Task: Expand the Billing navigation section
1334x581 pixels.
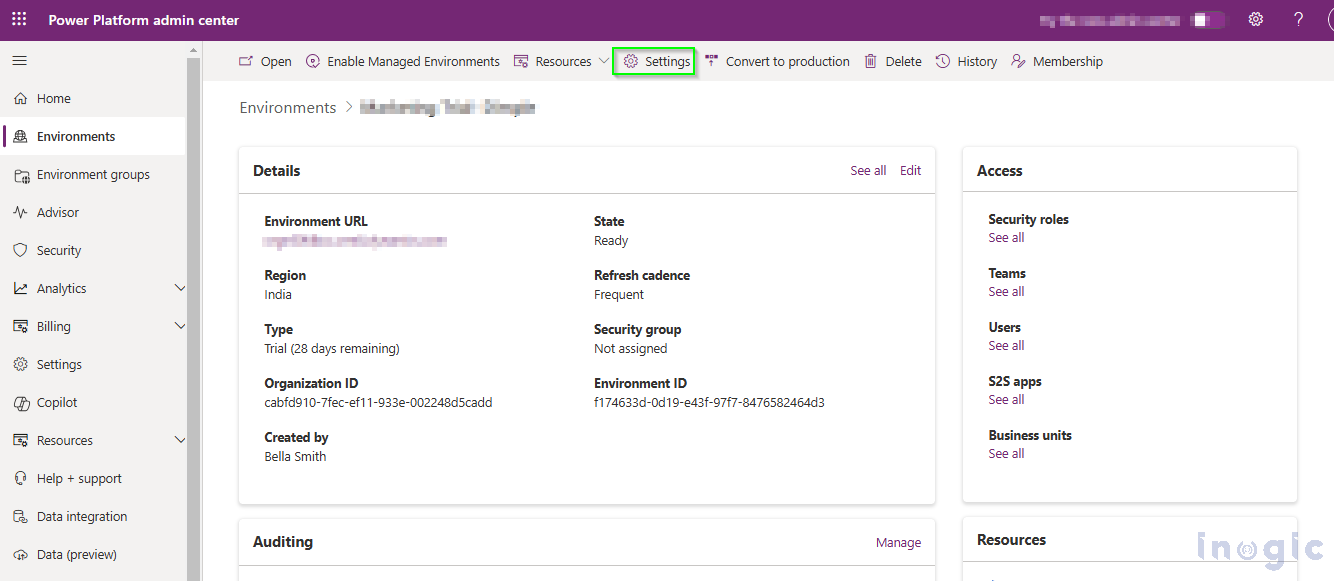Action: (180, 327)
